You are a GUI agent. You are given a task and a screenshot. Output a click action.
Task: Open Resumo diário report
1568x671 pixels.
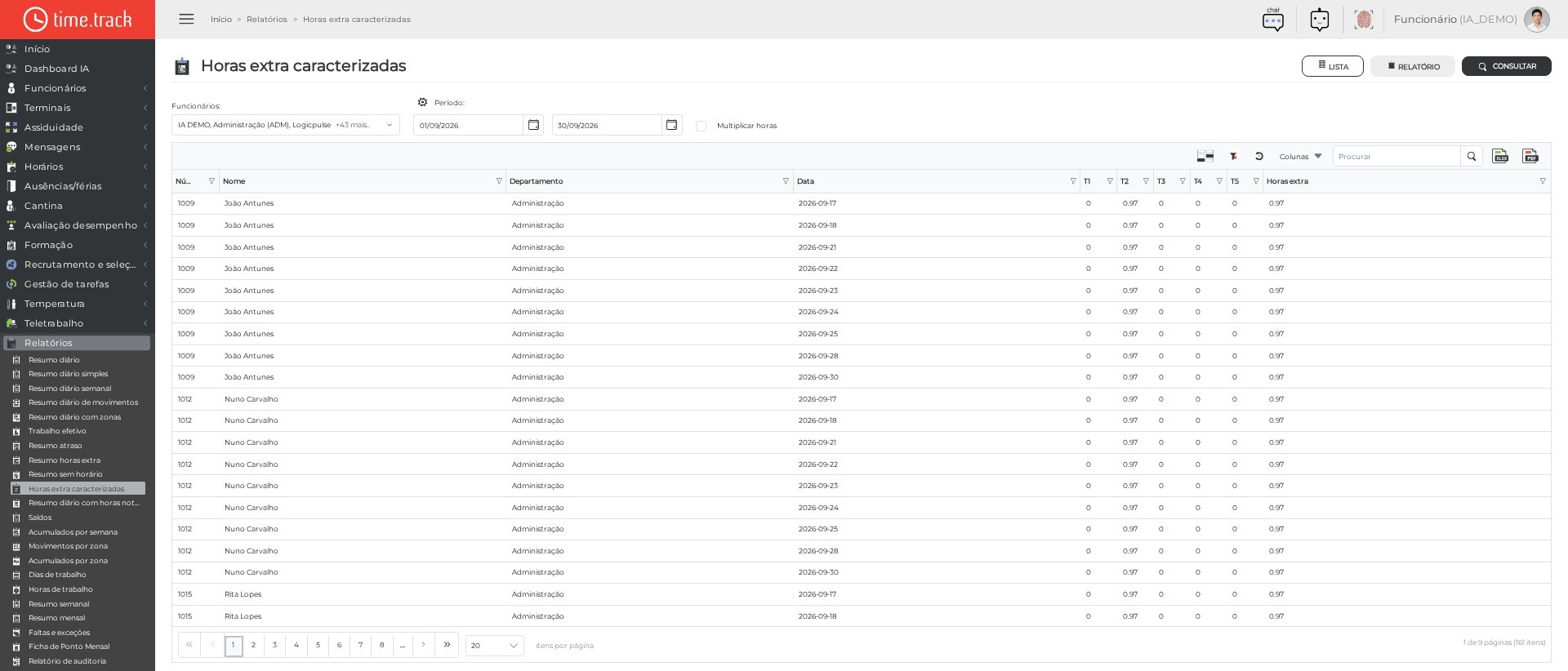pos(54,360)
